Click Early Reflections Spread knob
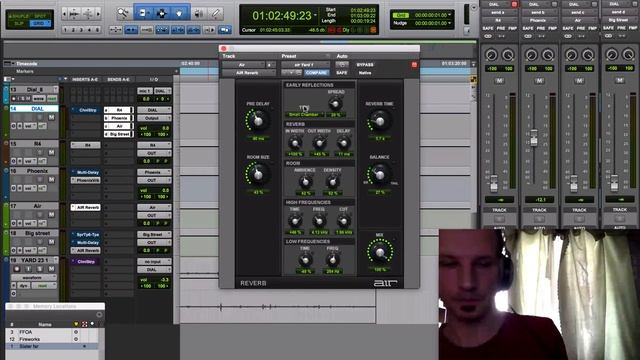Screen dimensions: 640x360 click(336, 103)
